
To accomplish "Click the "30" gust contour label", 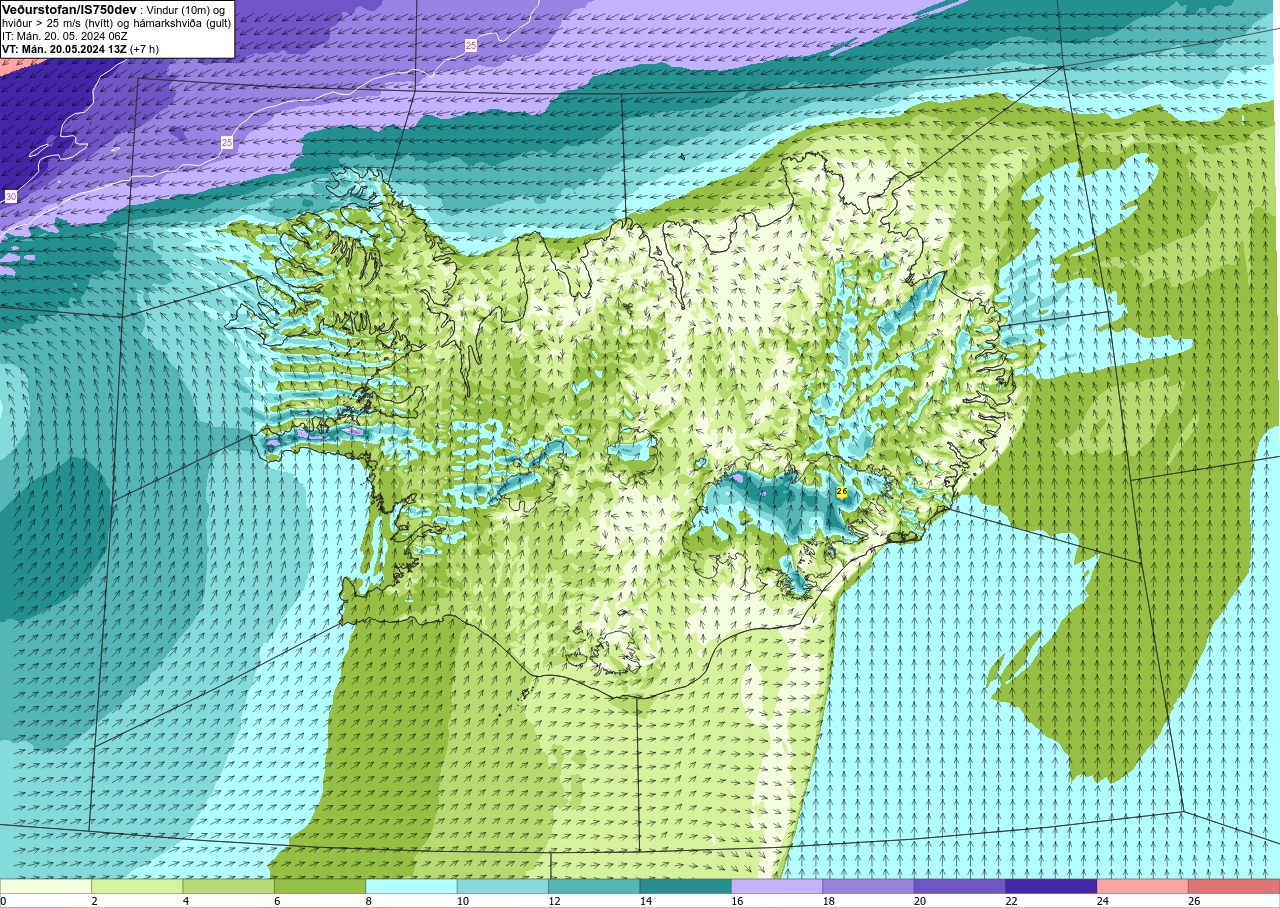I will (10, 196).
